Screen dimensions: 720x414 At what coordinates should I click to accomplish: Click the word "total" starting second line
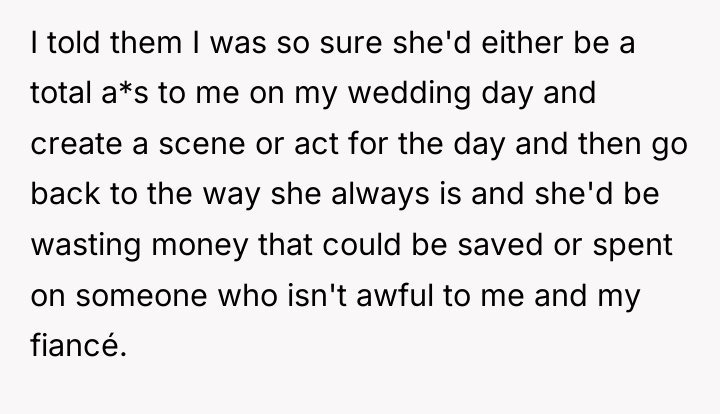point(61,93)
